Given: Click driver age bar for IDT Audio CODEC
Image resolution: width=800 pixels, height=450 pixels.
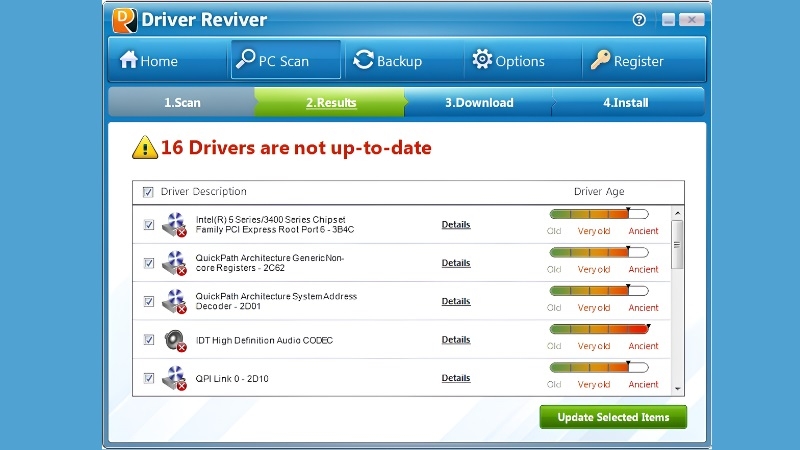Looking at the screenshot, I should pos(599,329).
